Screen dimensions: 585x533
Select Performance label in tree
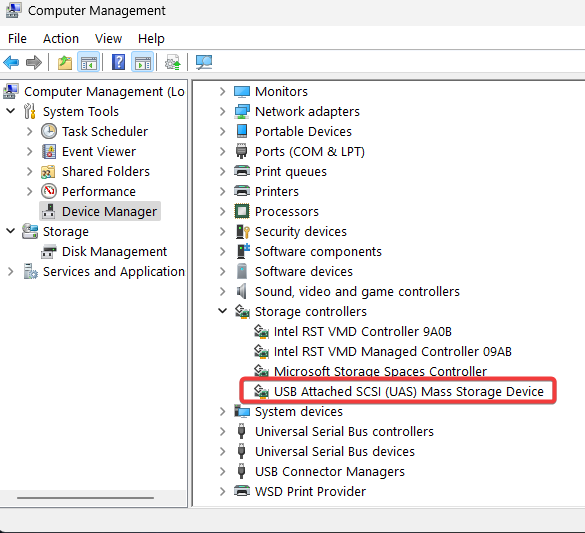99,191
